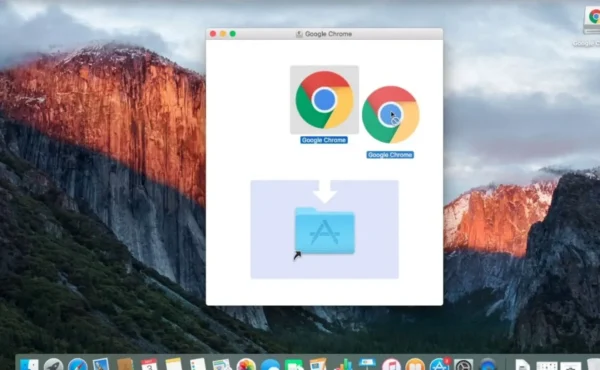Select the Google Chrome app icon with grey highlight
The height and width of the screenshot is (370, 600).
(324, 99)
